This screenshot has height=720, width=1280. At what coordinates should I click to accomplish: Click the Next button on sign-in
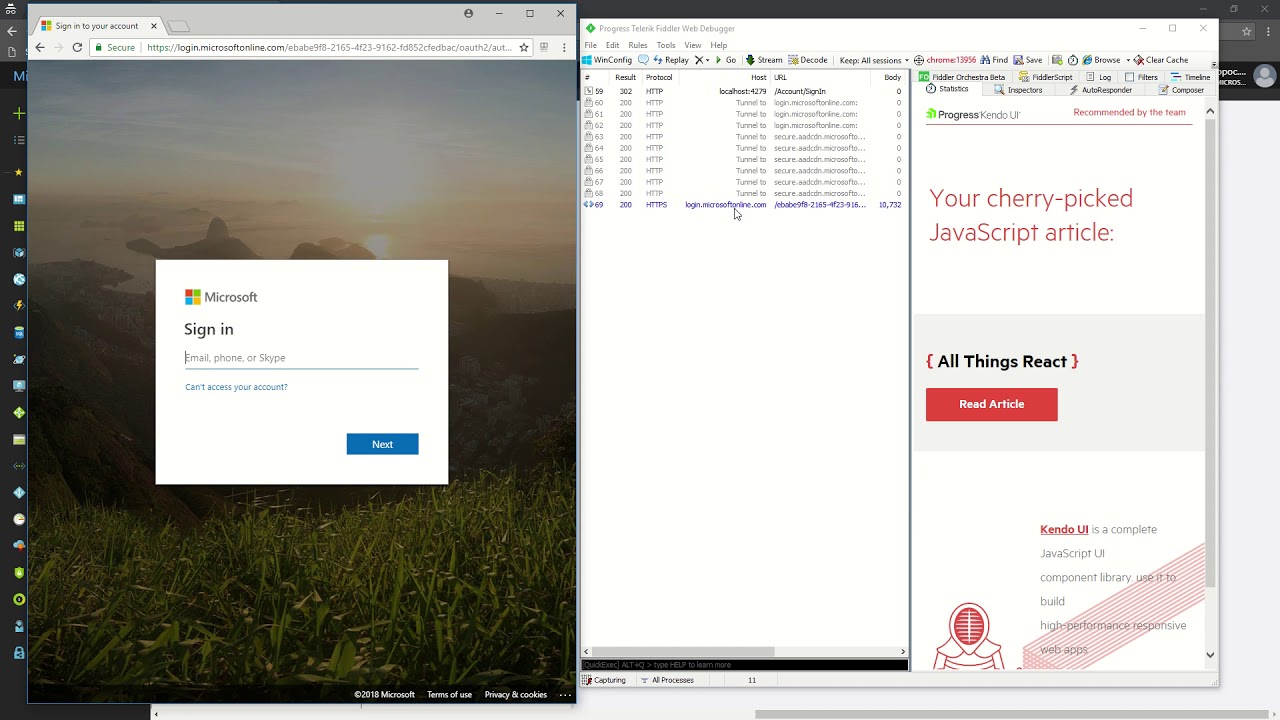382,444
